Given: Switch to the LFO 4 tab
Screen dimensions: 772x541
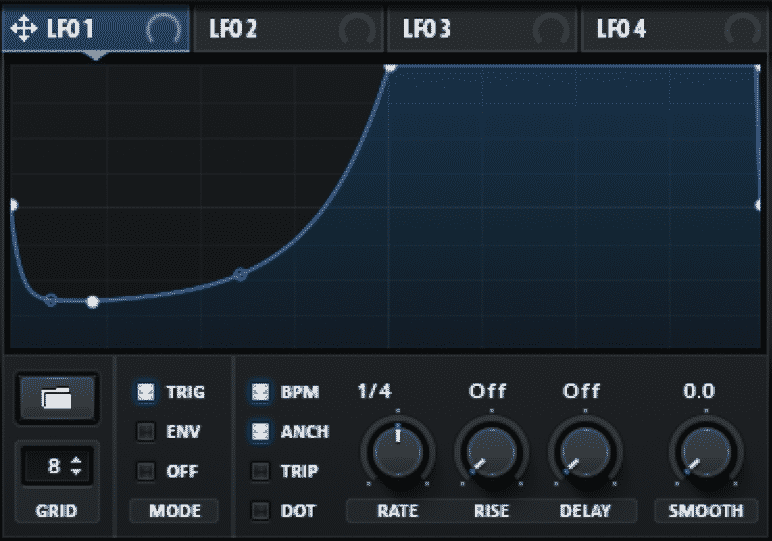Looking at the screenshot, I should coord(676,29).
